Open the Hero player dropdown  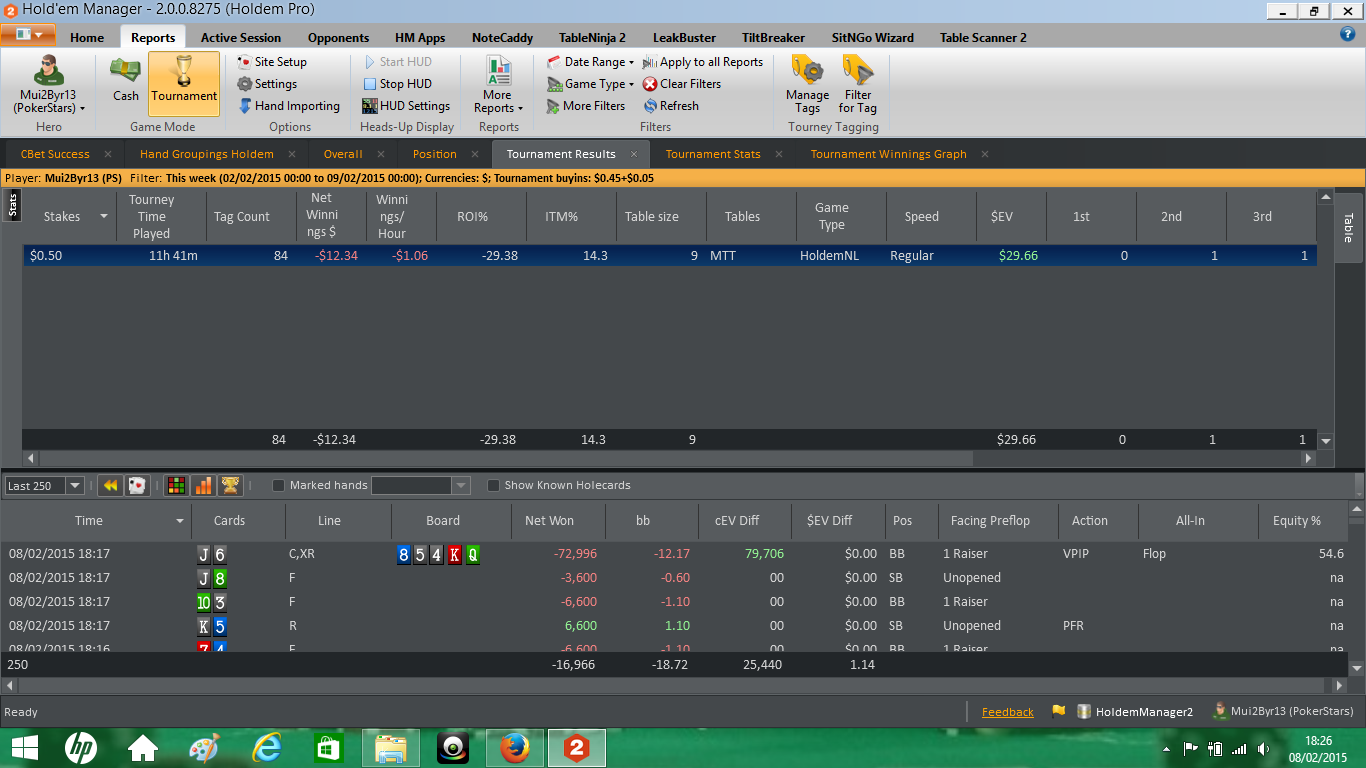coord(48,86)
